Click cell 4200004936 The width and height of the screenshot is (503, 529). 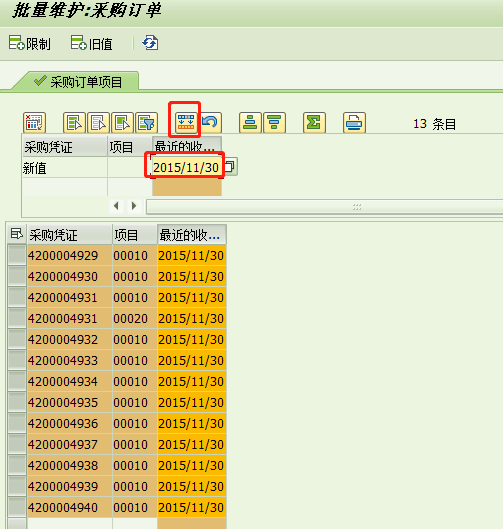(x=69, y=423)
